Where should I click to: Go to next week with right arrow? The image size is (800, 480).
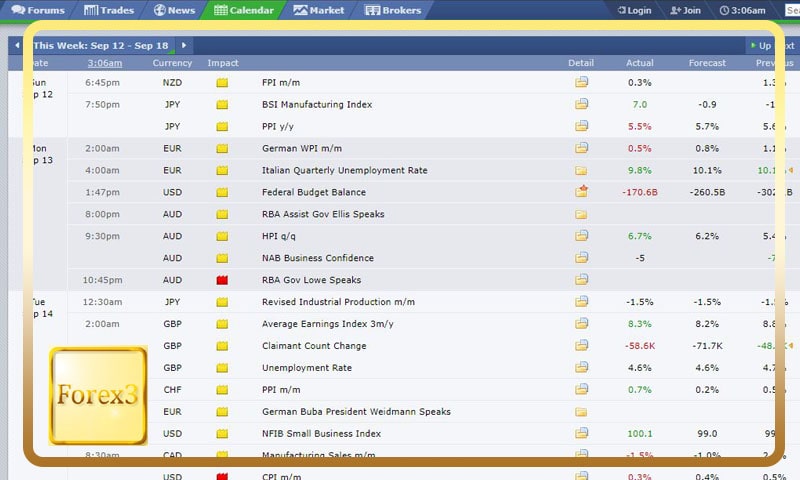[184, 45]
